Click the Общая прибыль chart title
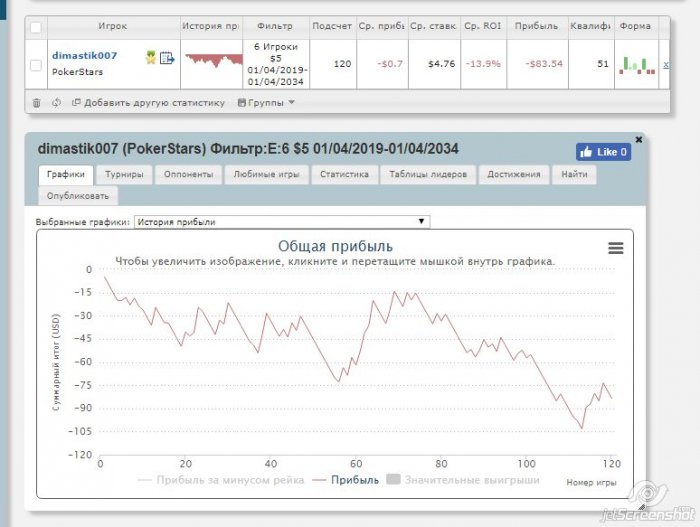This screenshot has height=527, width=700. (x=335, y=246)
